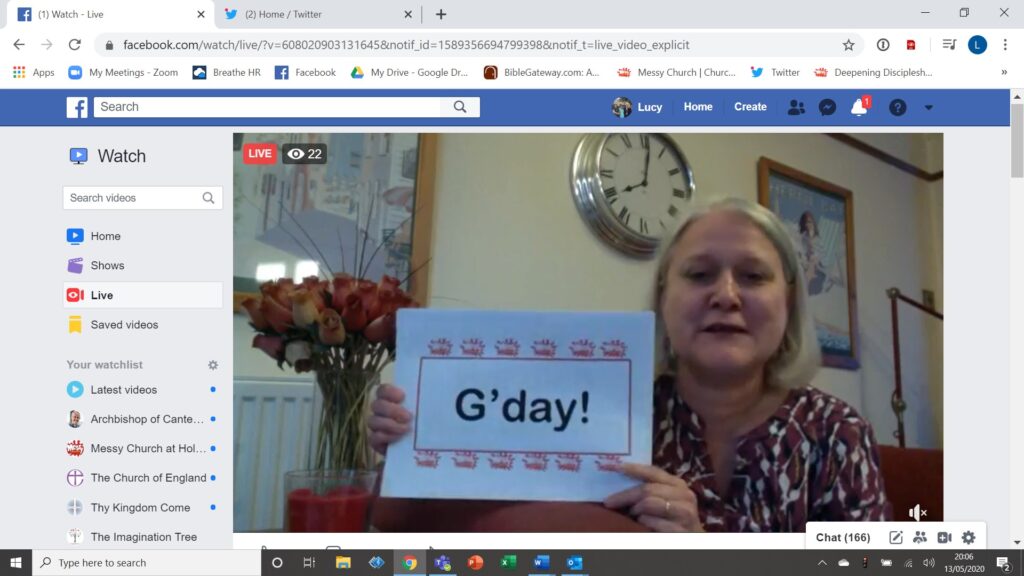Unmute the live video sound
Image resolution: width=1024 pixels, height=576 pixels.
(x=917, y=512)
